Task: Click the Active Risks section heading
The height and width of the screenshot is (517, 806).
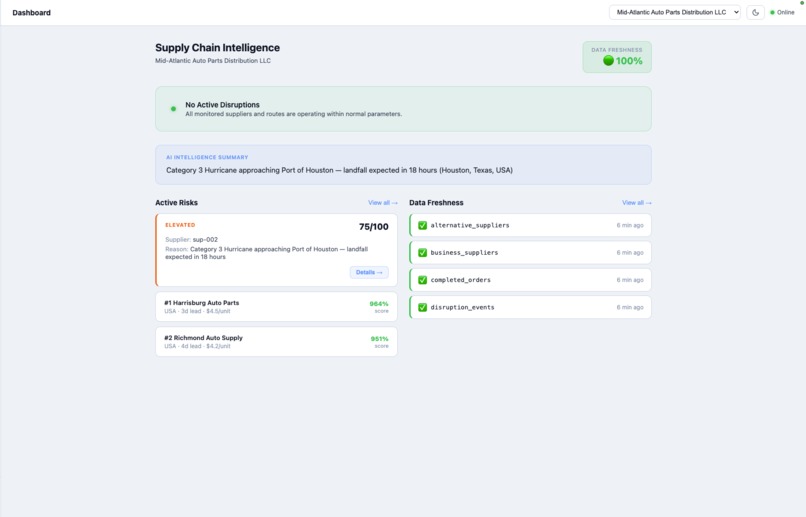Action: tap(176, 202)
